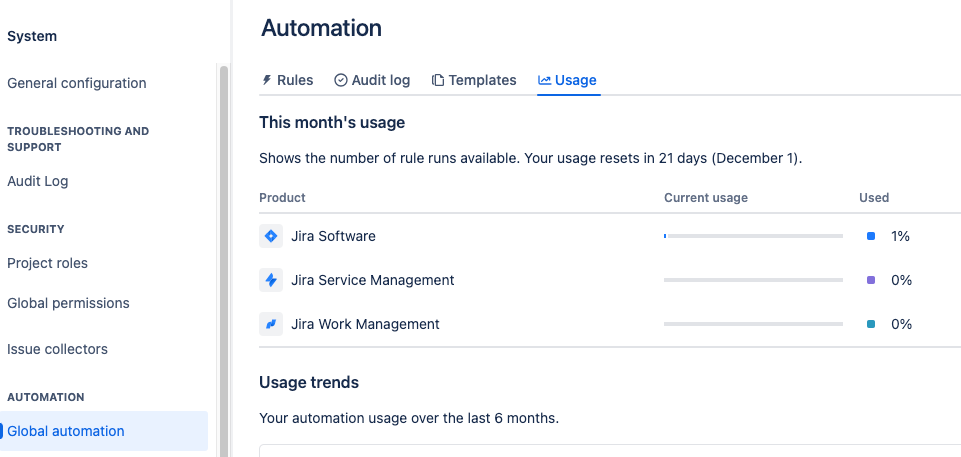Click the Jira Software usage progress bar

coord(753,236)
